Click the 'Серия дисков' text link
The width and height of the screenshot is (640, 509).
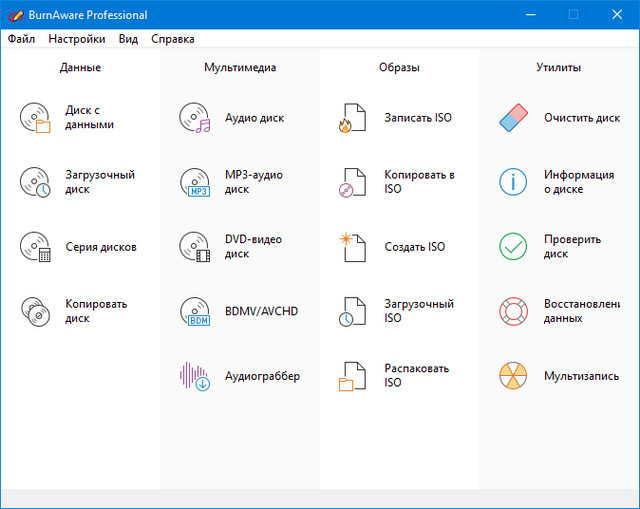coord(101,247)
